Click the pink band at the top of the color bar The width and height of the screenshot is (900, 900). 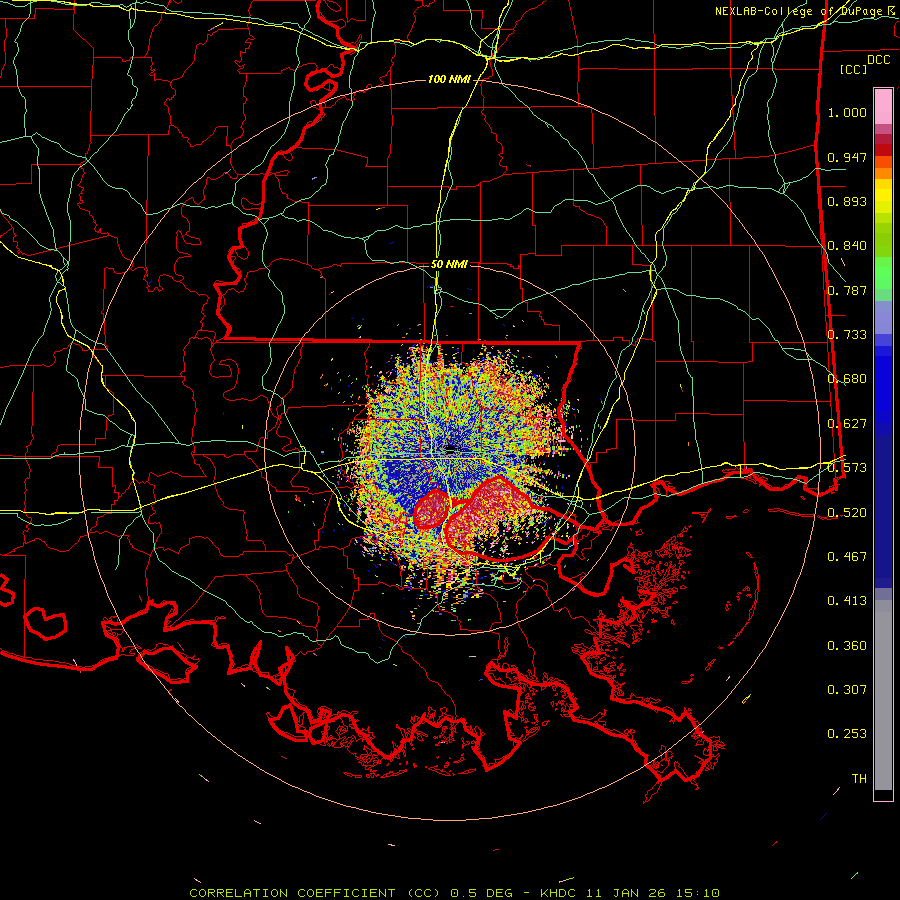(883, 106)
